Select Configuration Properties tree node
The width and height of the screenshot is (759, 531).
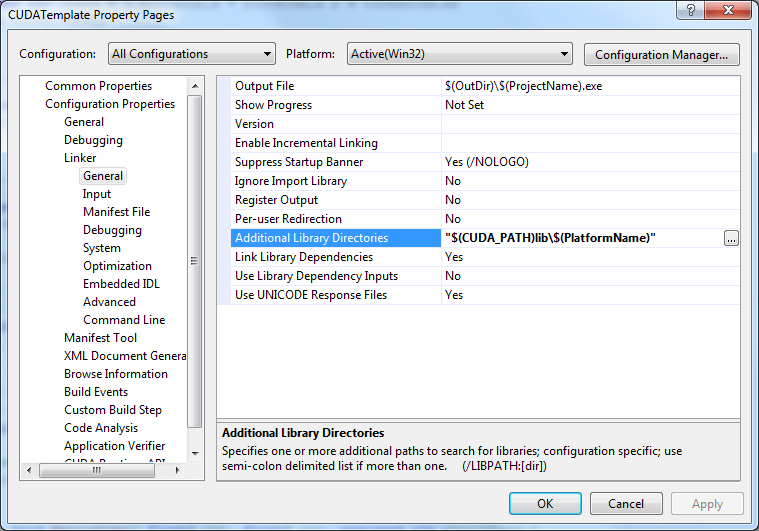(110, 104)
